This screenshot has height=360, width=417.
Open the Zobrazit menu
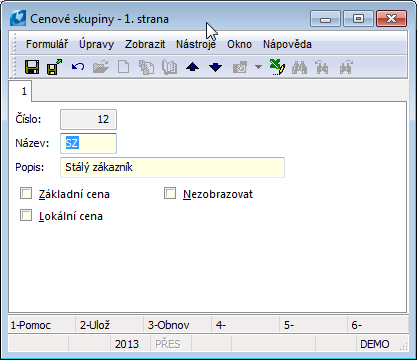pos(145,44)
